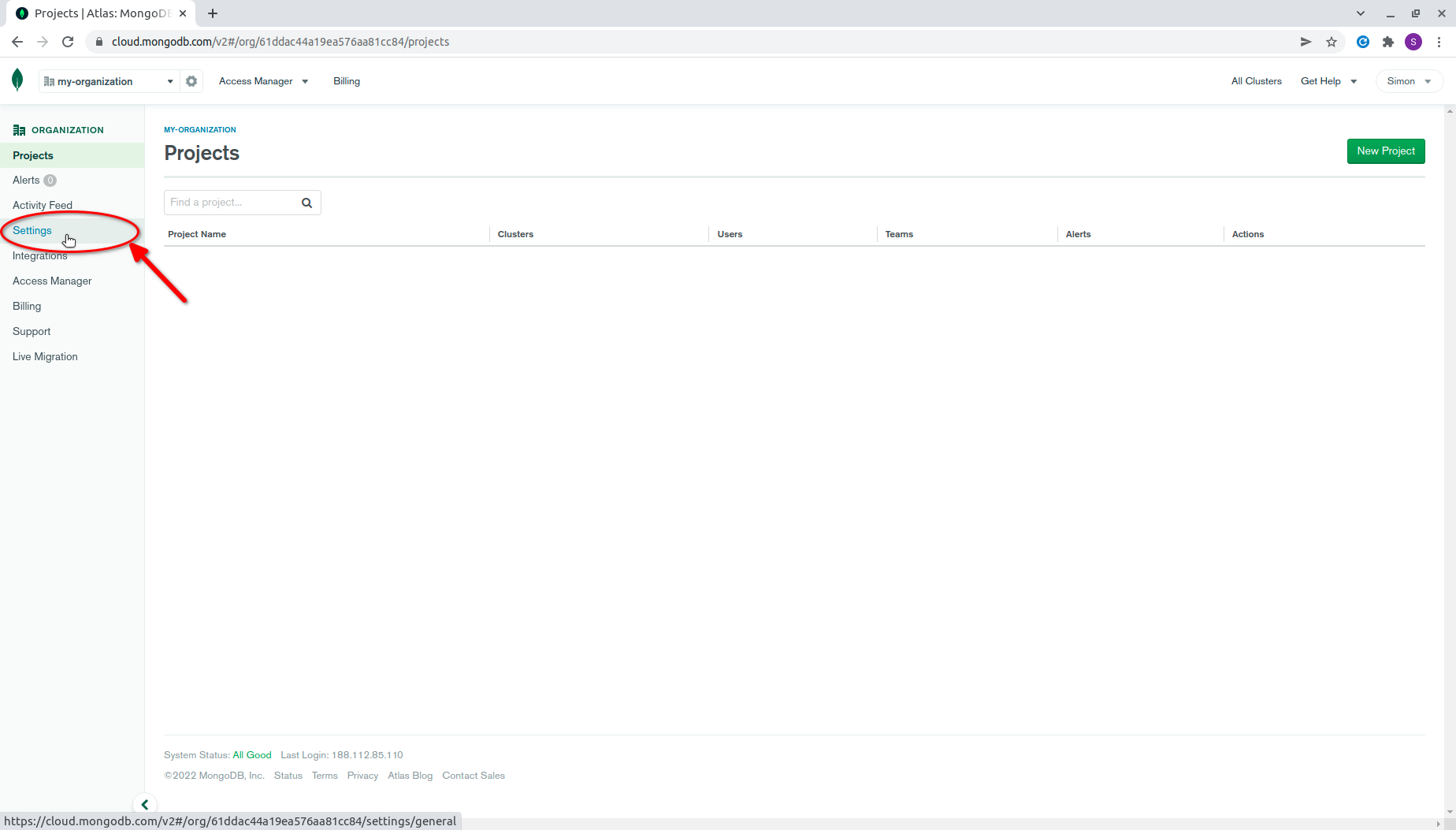This screenshot has width=1456, height=830.
Task: Open Chrome profile avatar S
Action: point(1413,42)
